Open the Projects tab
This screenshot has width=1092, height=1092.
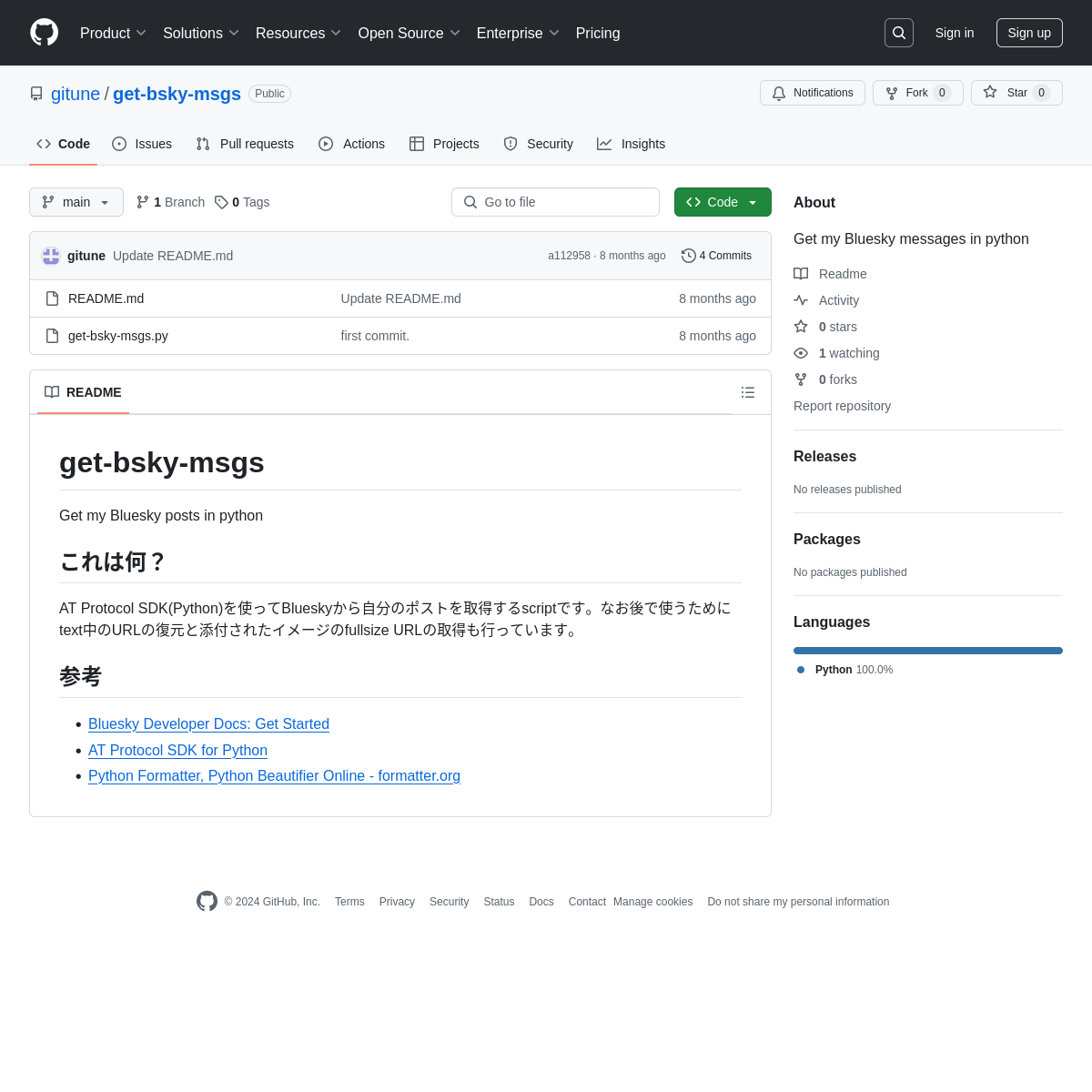tap(444, 144)
